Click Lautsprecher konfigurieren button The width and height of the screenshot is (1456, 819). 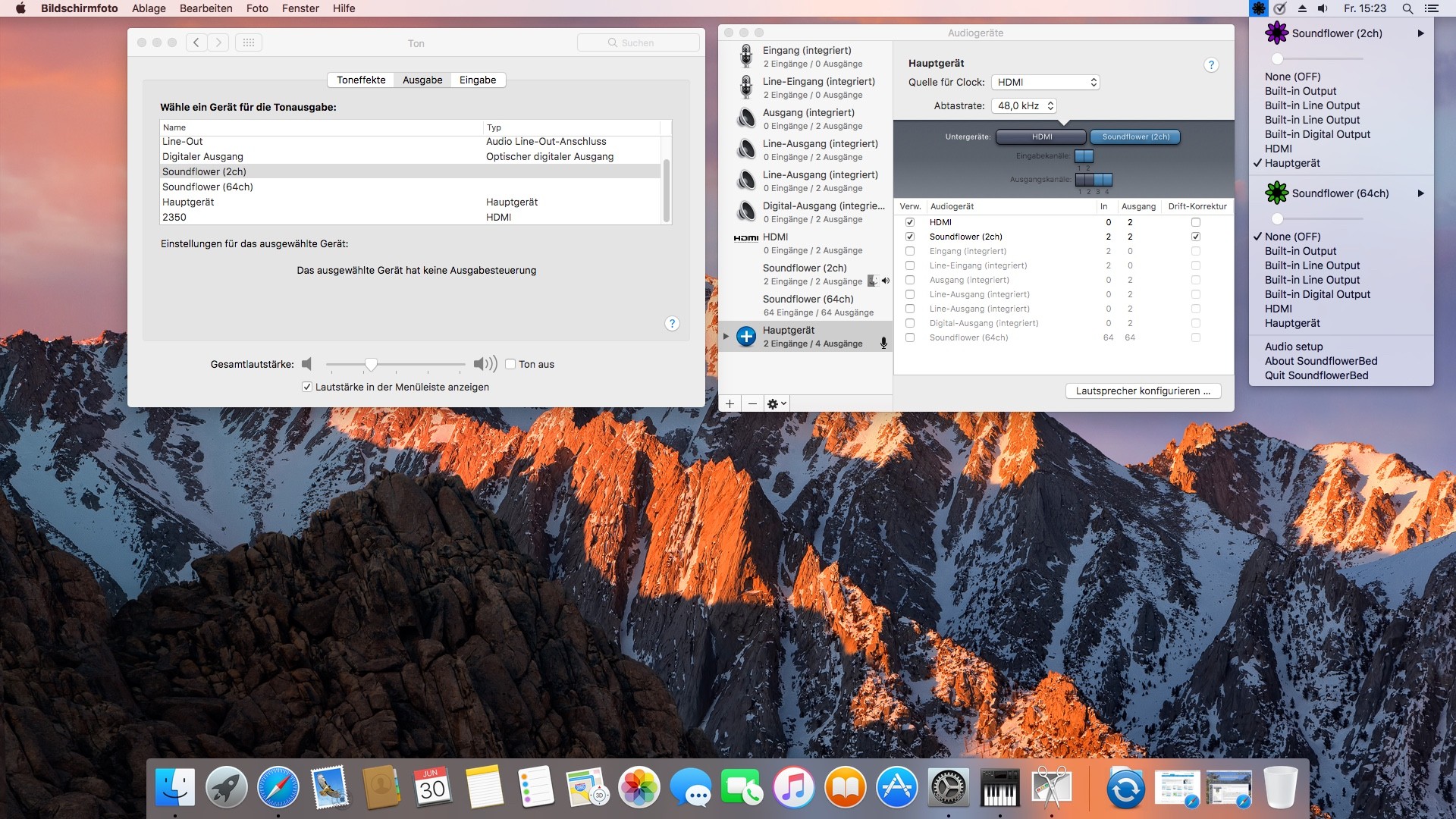click(x=1143, y=391)
